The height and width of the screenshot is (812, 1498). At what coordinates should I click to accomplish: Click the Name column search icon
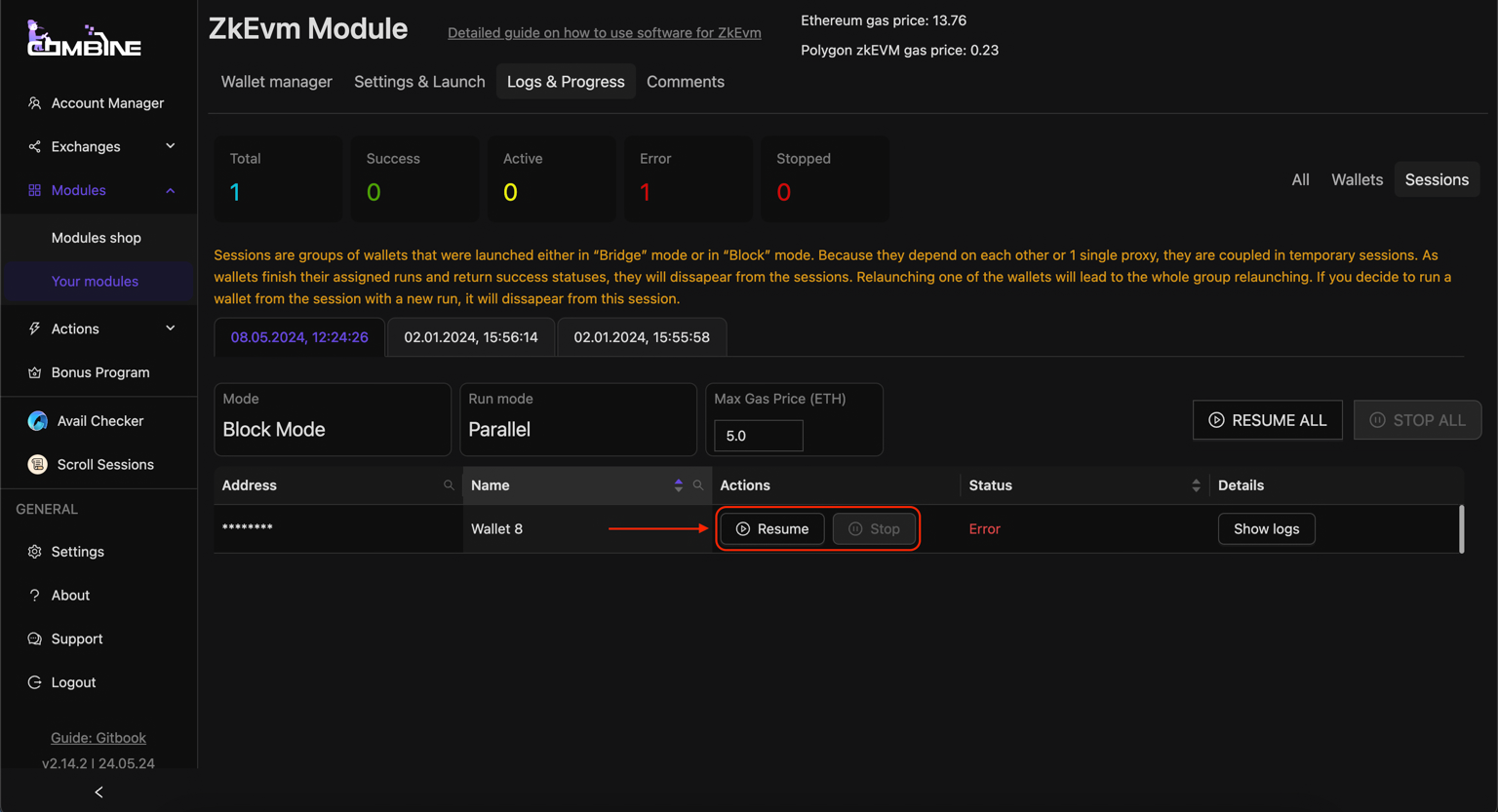tap(698, 485)
